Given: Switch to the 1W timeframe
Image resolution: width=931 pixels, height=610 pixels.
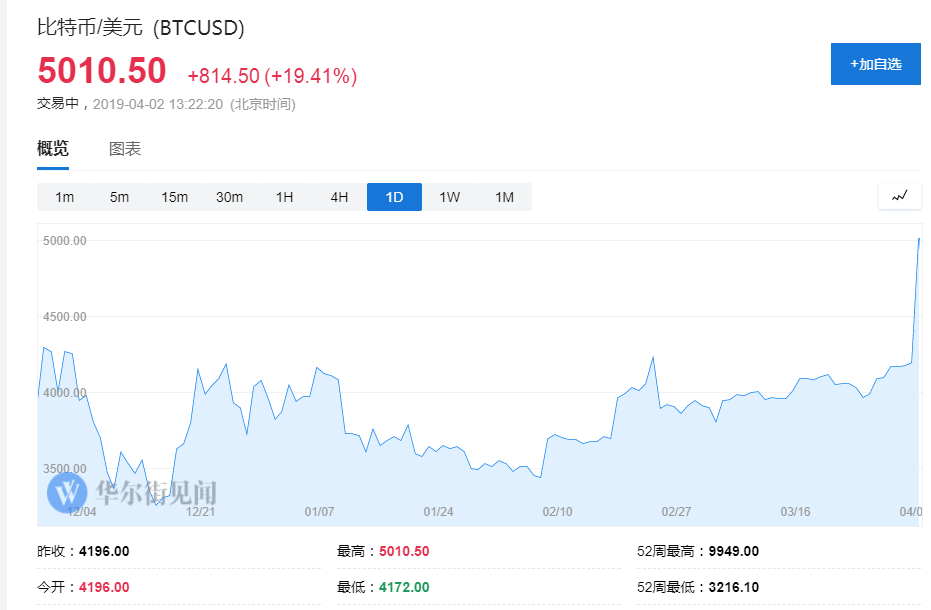Looking at the screenshot, I should point(449,197).
